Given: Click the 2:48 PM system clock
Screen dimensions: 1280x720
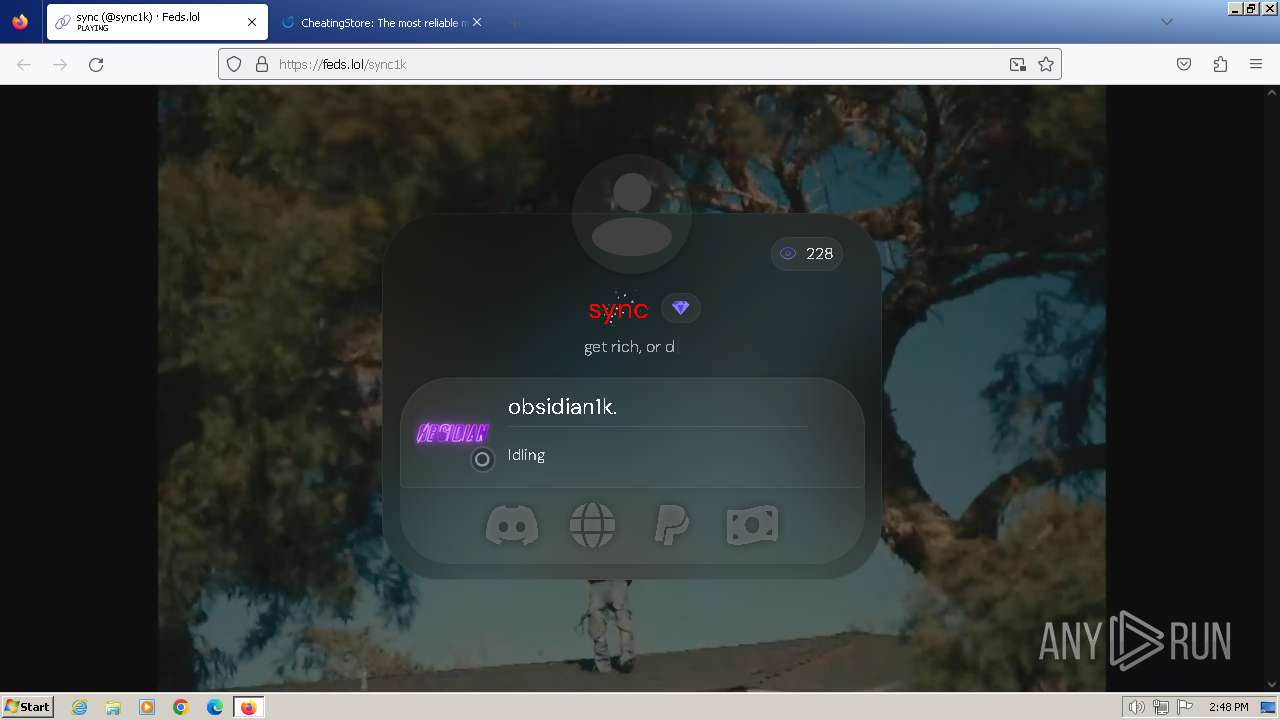Looking at the screenshot, I should coord(1228,707).
